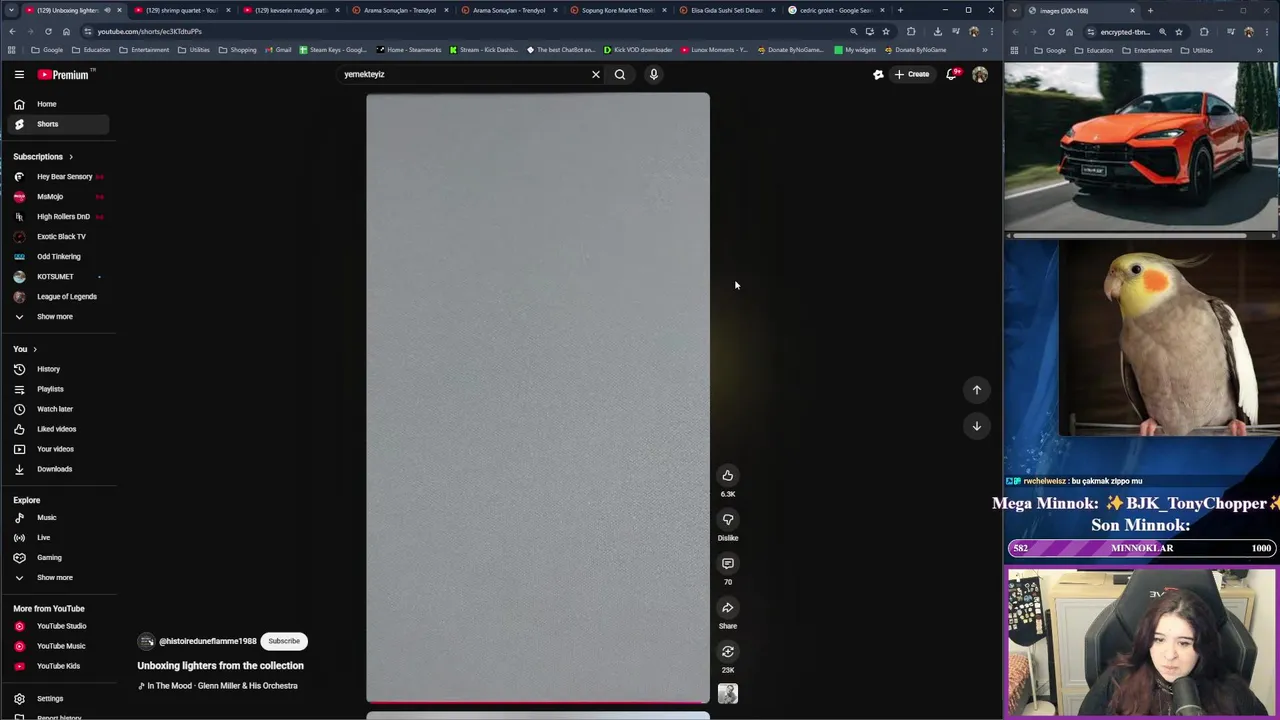The image size is (1280, 720).
Task: Open the Steam Keys bookmark
Action: point(333,50)
